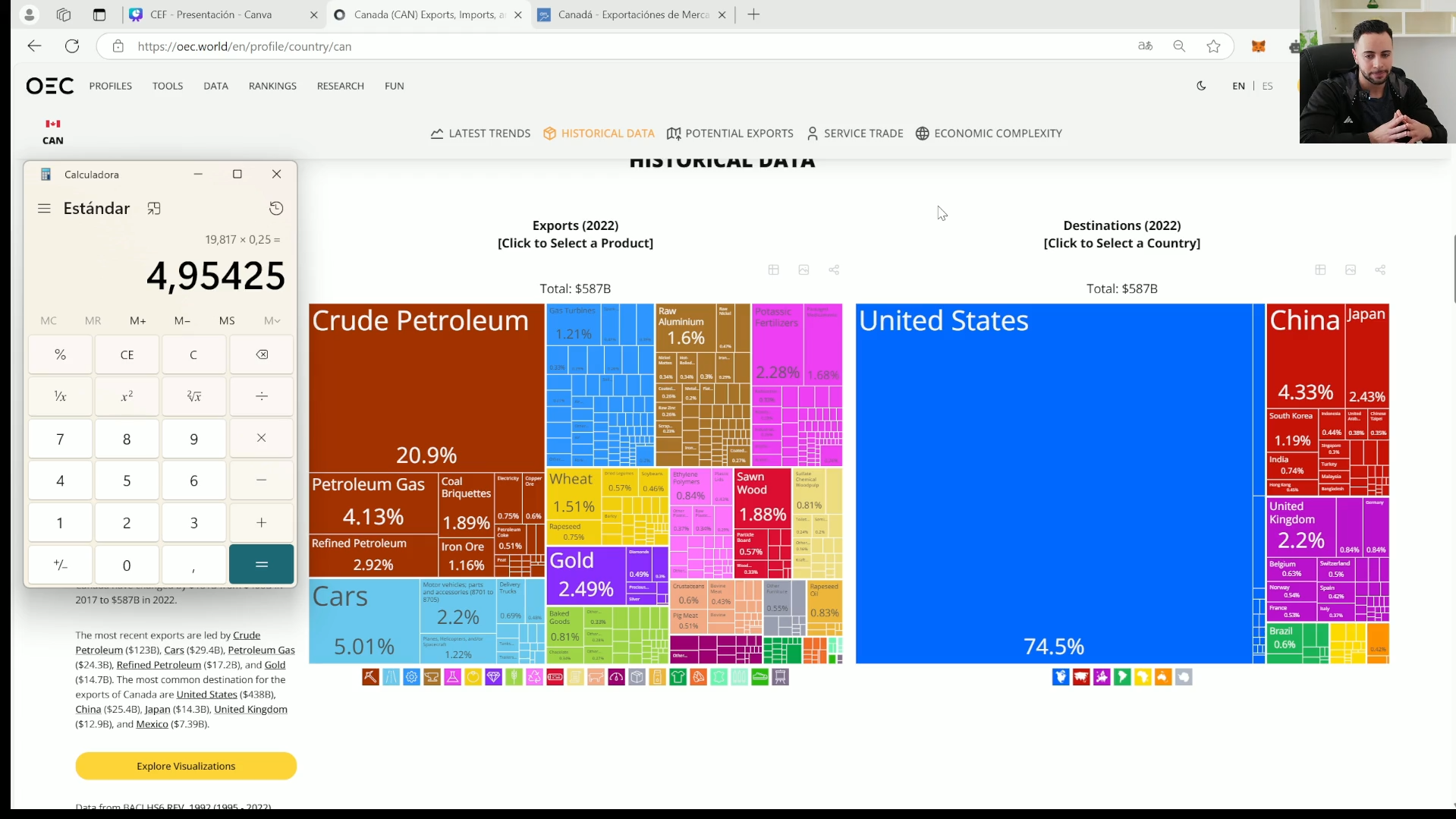Open calculator history panel
Screen dimensions: 1456x819
(276, 208)
